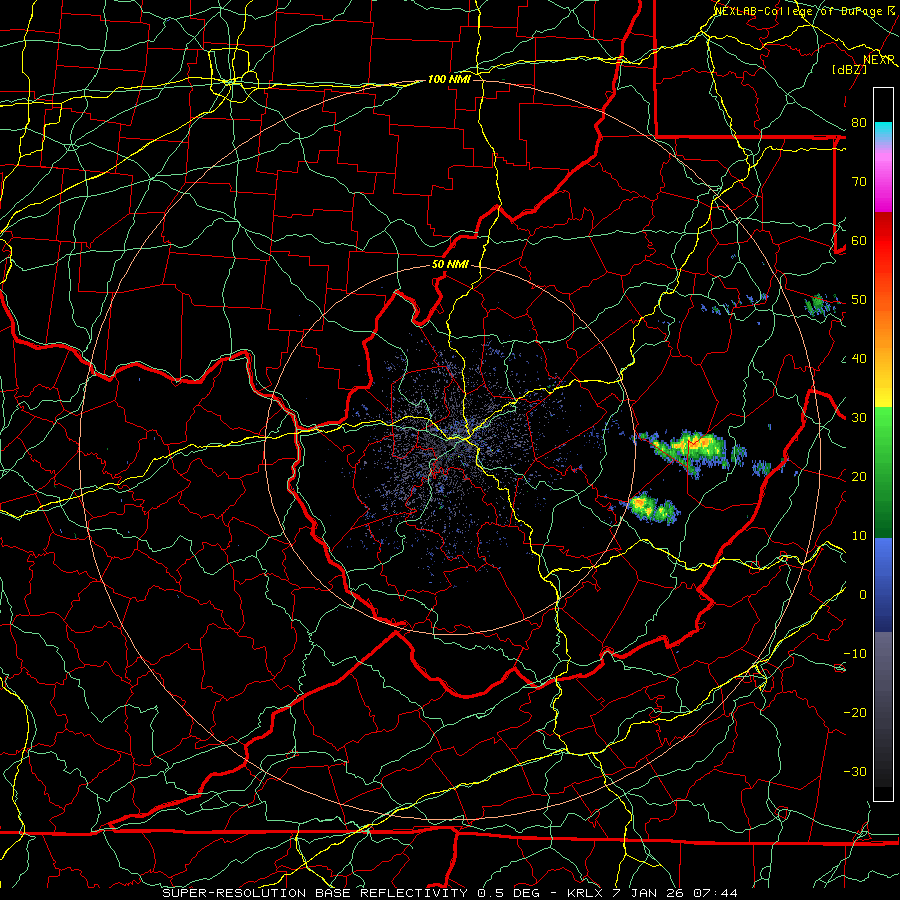Screen dimensions: 900x900
Task: Click the 100 NMI range ring label
Action: 449,79
